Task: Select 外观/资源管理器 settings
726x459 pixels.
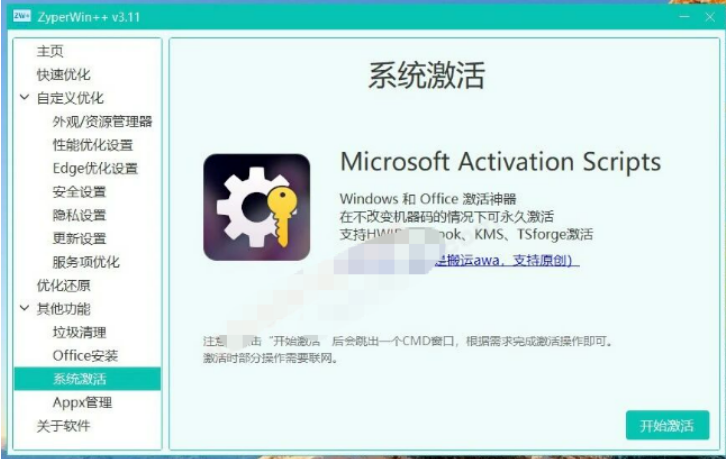Action: (x=102, y=122)
